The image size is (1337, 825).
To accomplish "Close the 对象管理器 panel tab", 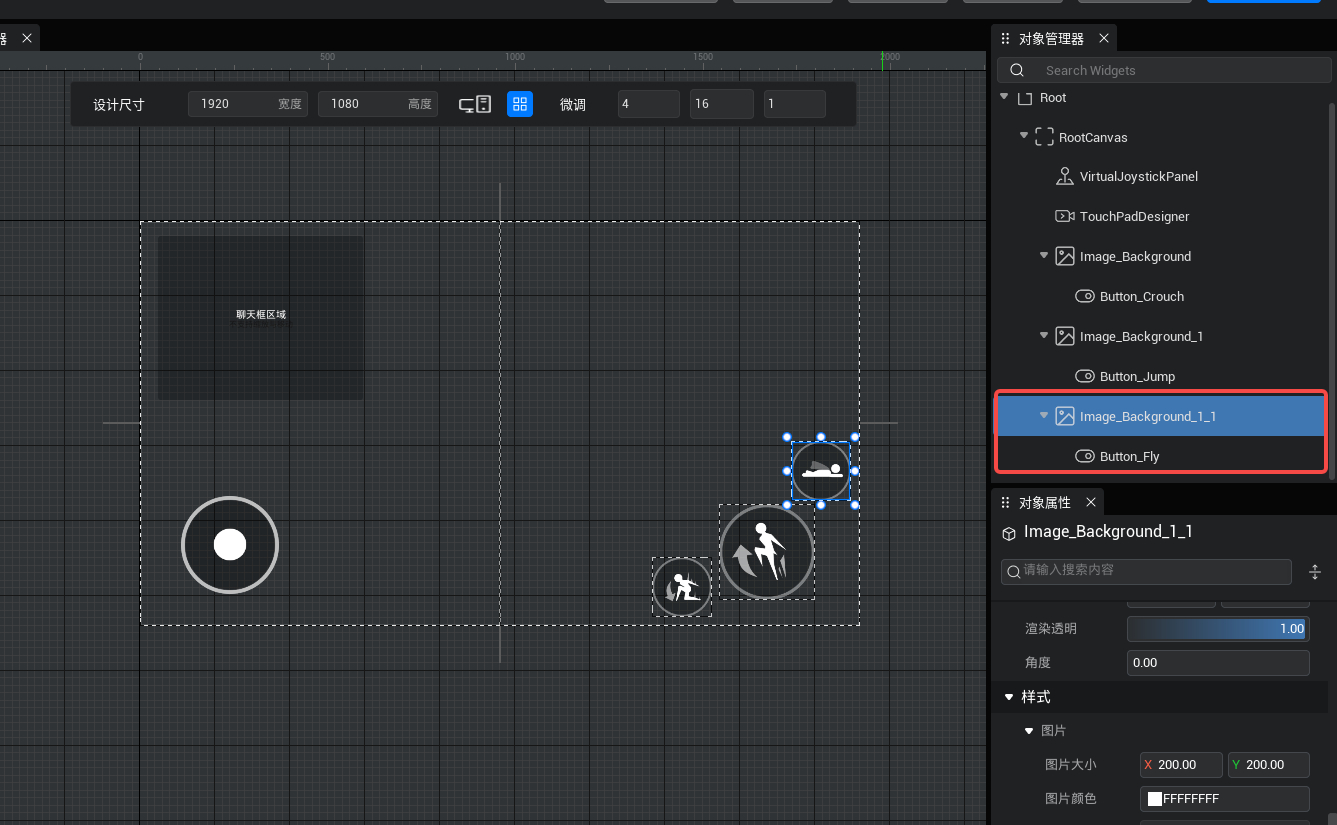I will (1104, 38).
